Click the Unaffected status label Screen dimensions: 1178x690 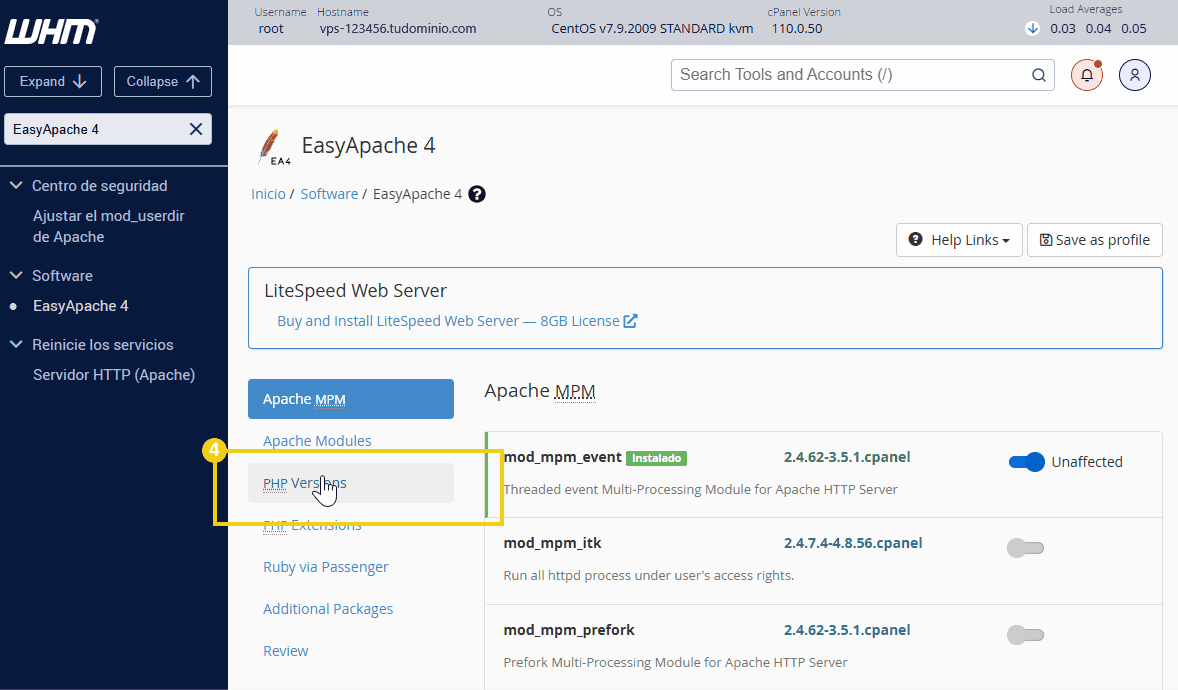[x=1086, y=462]
